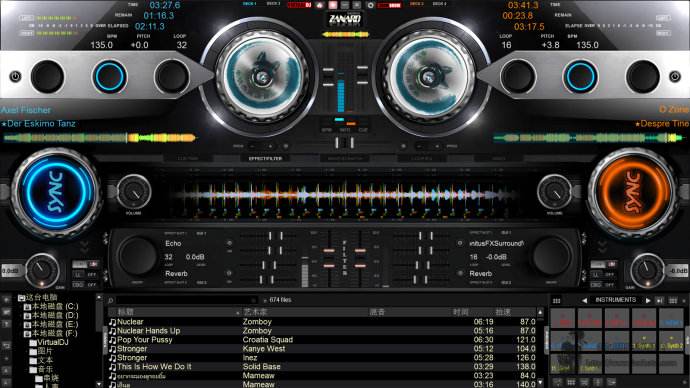The width and height of the screenshot is (690, 388).
Task: Toggle the FX Surround effect on right deck
Action: (x=460, y=243)
